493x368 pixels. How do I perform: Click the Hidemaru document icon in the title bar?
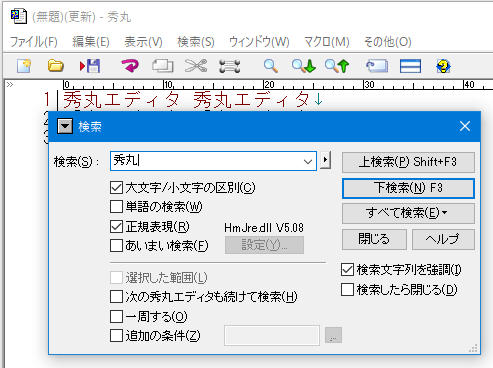pyautogui.click(x=18, y=16)
